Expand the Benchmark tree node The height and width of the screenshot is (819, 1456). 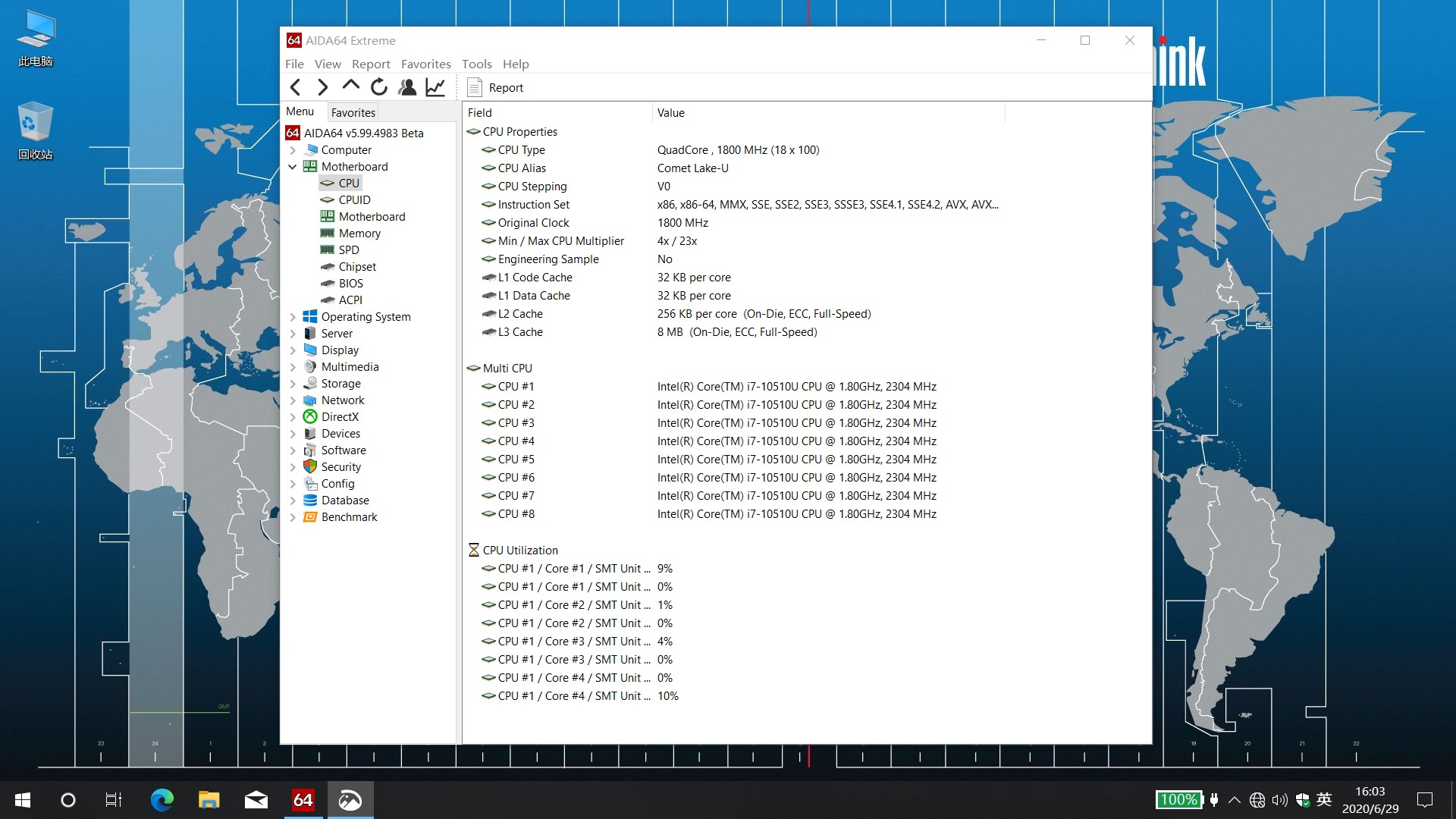[x=293, y=517]
